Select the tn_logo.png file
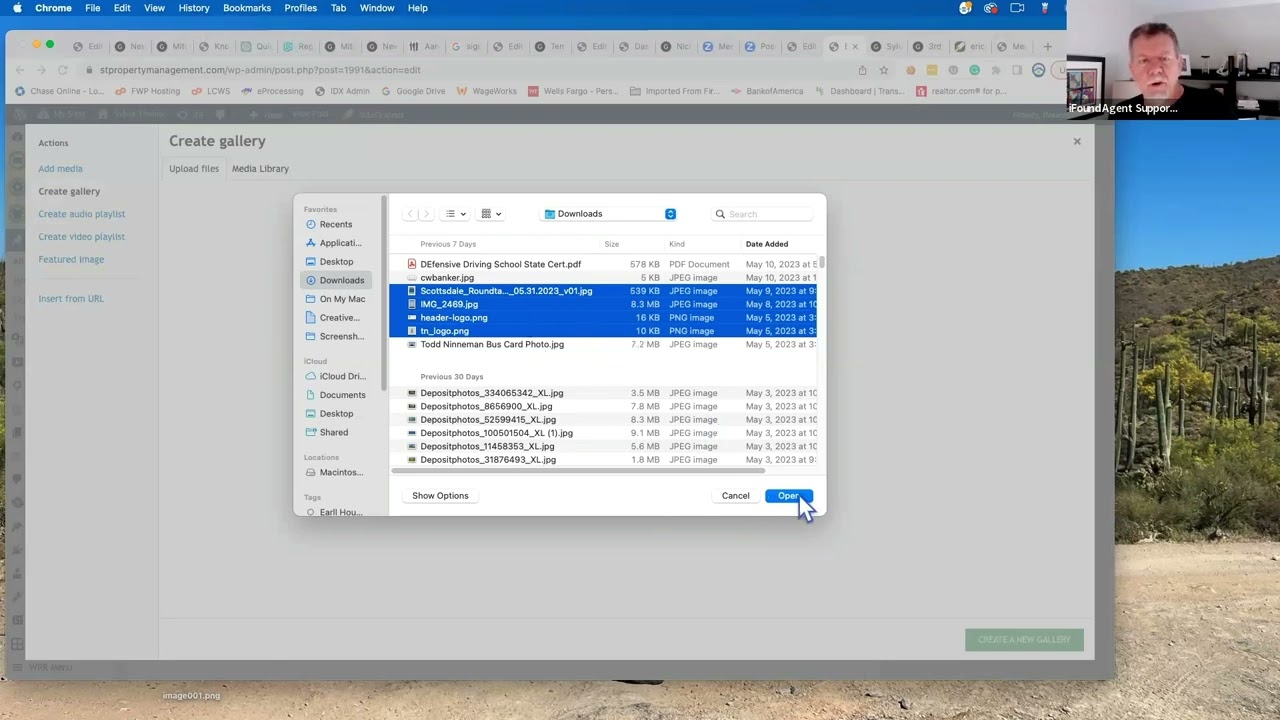Image resolution: width=1280 pixels, height=720 pixels. (x=603, y=331)
